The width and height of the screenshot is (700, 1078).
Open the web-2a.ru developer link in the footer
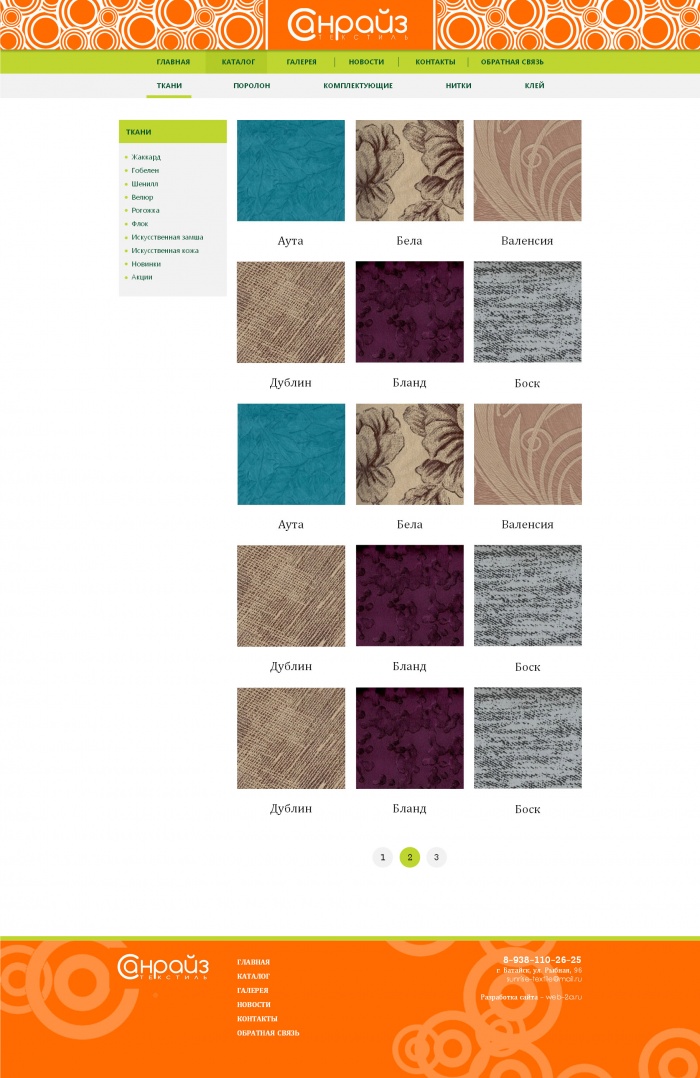click(564, 997)
